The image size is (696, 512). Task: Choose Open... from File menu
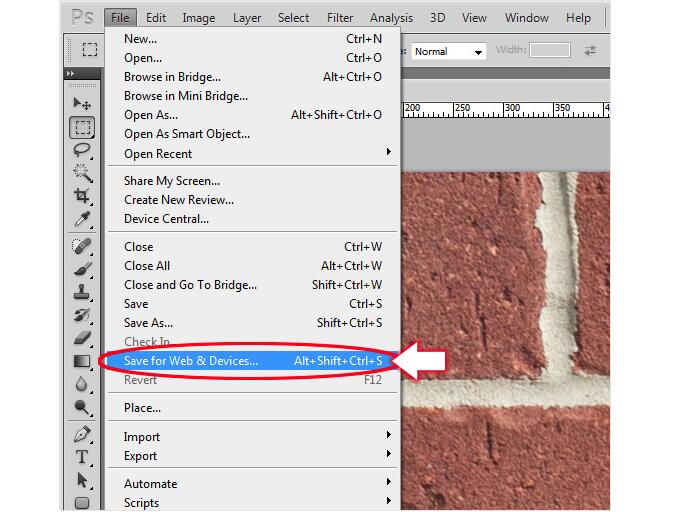[x=252, y=58]
